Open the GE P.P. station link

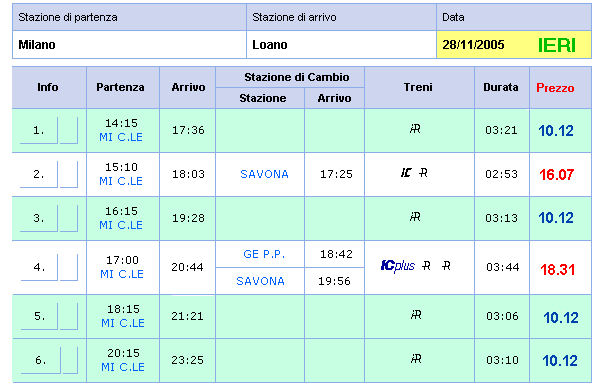click(264, 254)
